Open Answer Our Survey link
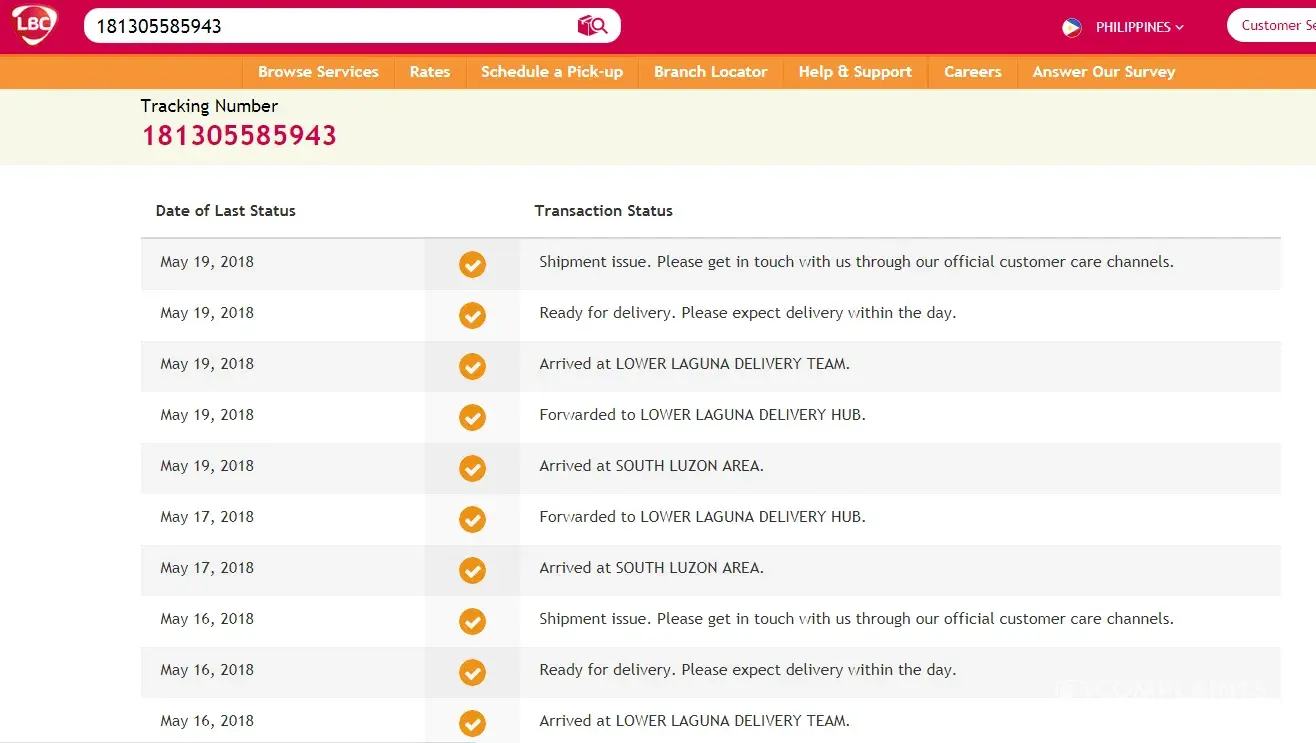The height and width of the screenshot is (743, 1316). [1103, 72]
